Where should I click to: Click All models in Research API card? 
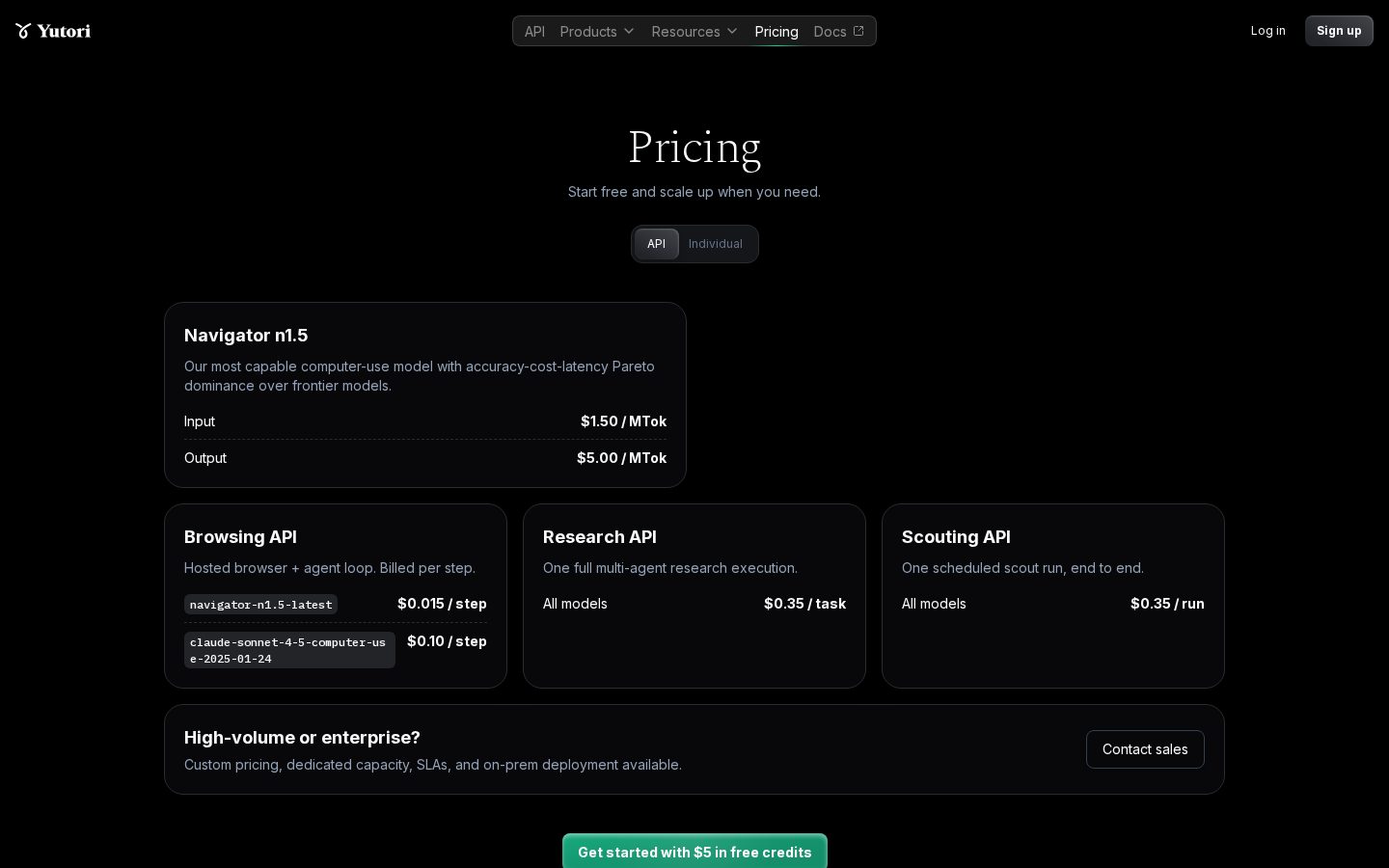(575, 604)
